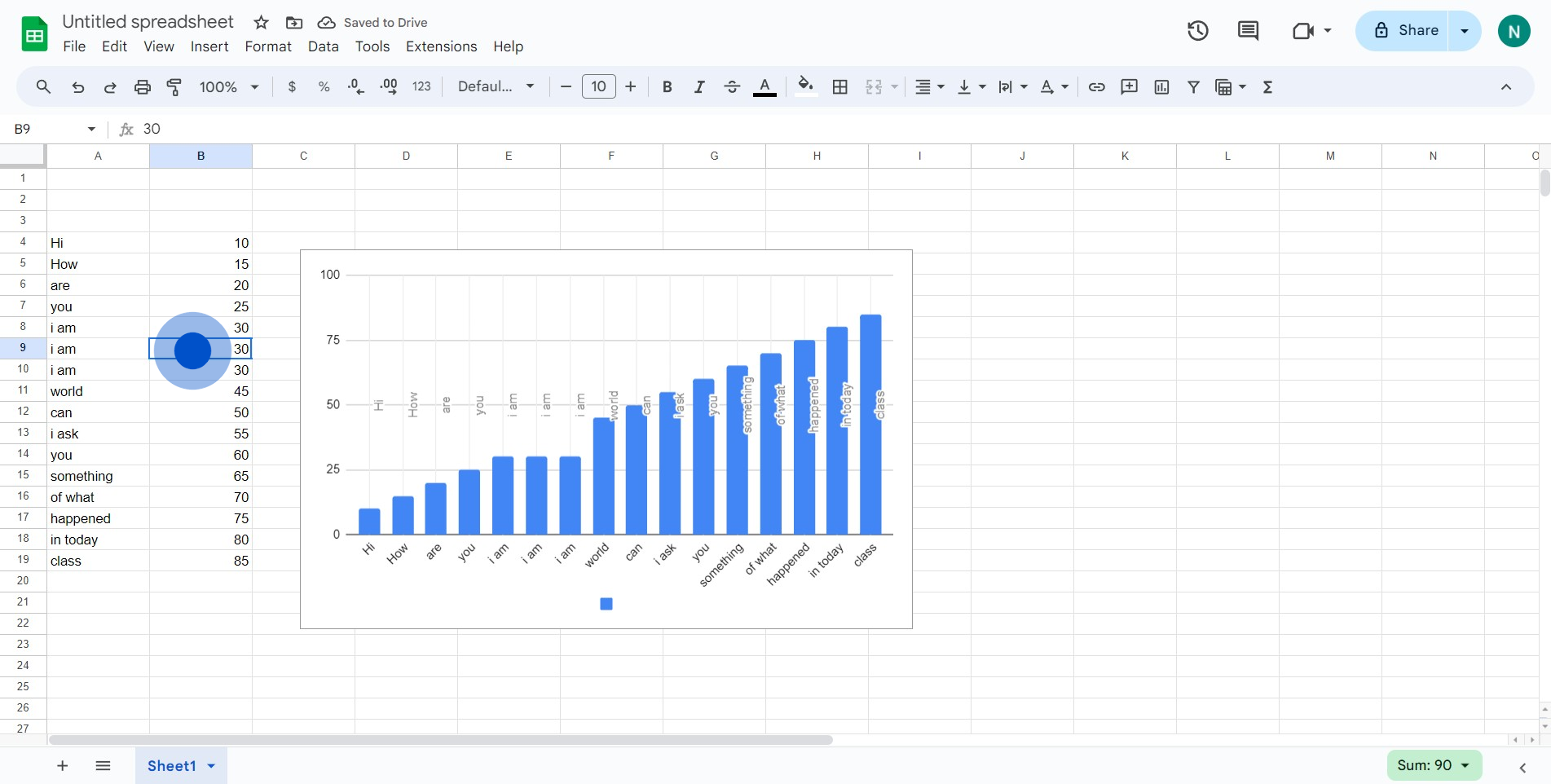Click the insert link icon
1551x784 pixels.
click(x=1096, y=87)
